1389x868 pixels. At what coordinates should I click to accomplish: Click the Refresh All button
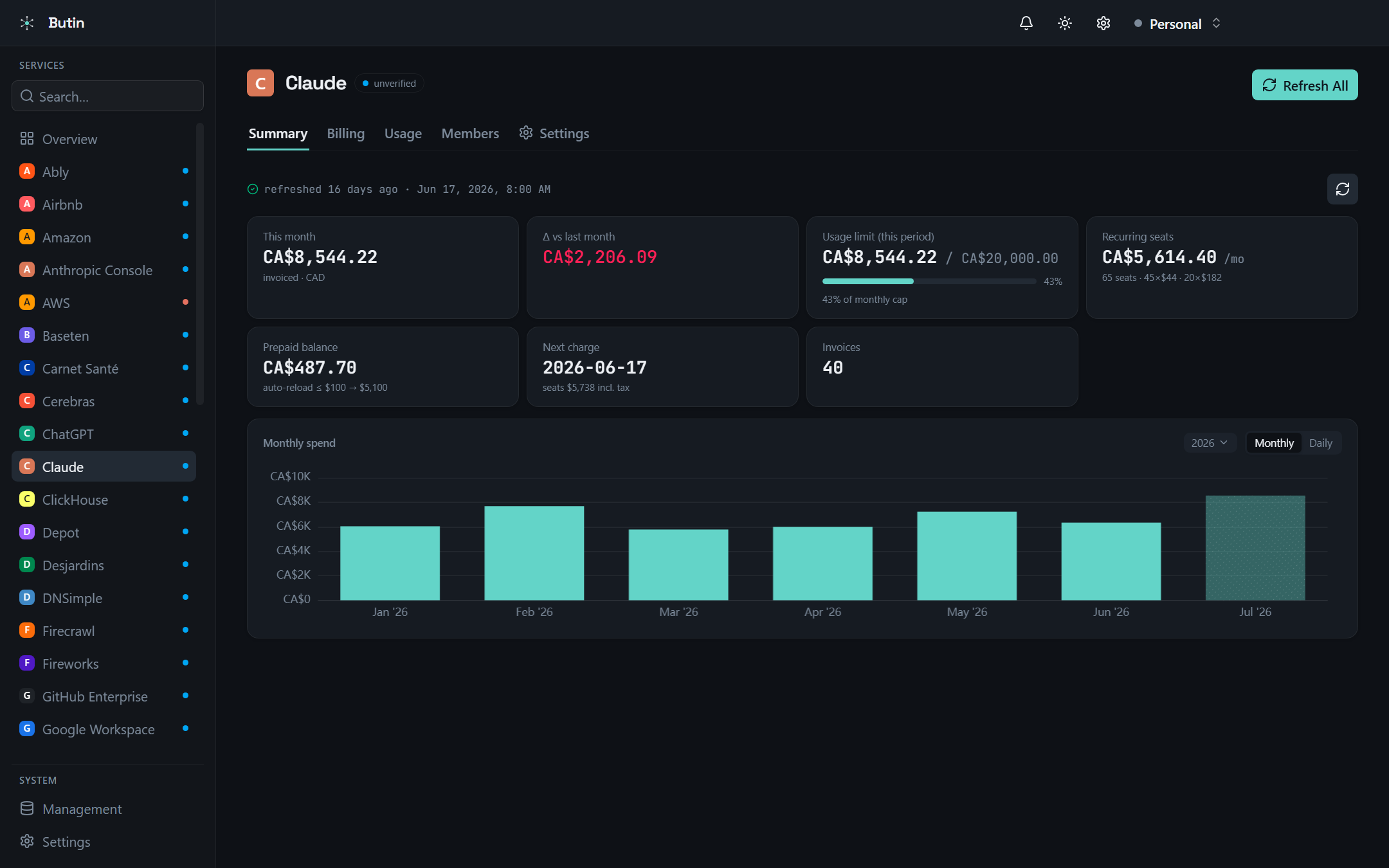pyautogui.click(x=1305, y=85)
